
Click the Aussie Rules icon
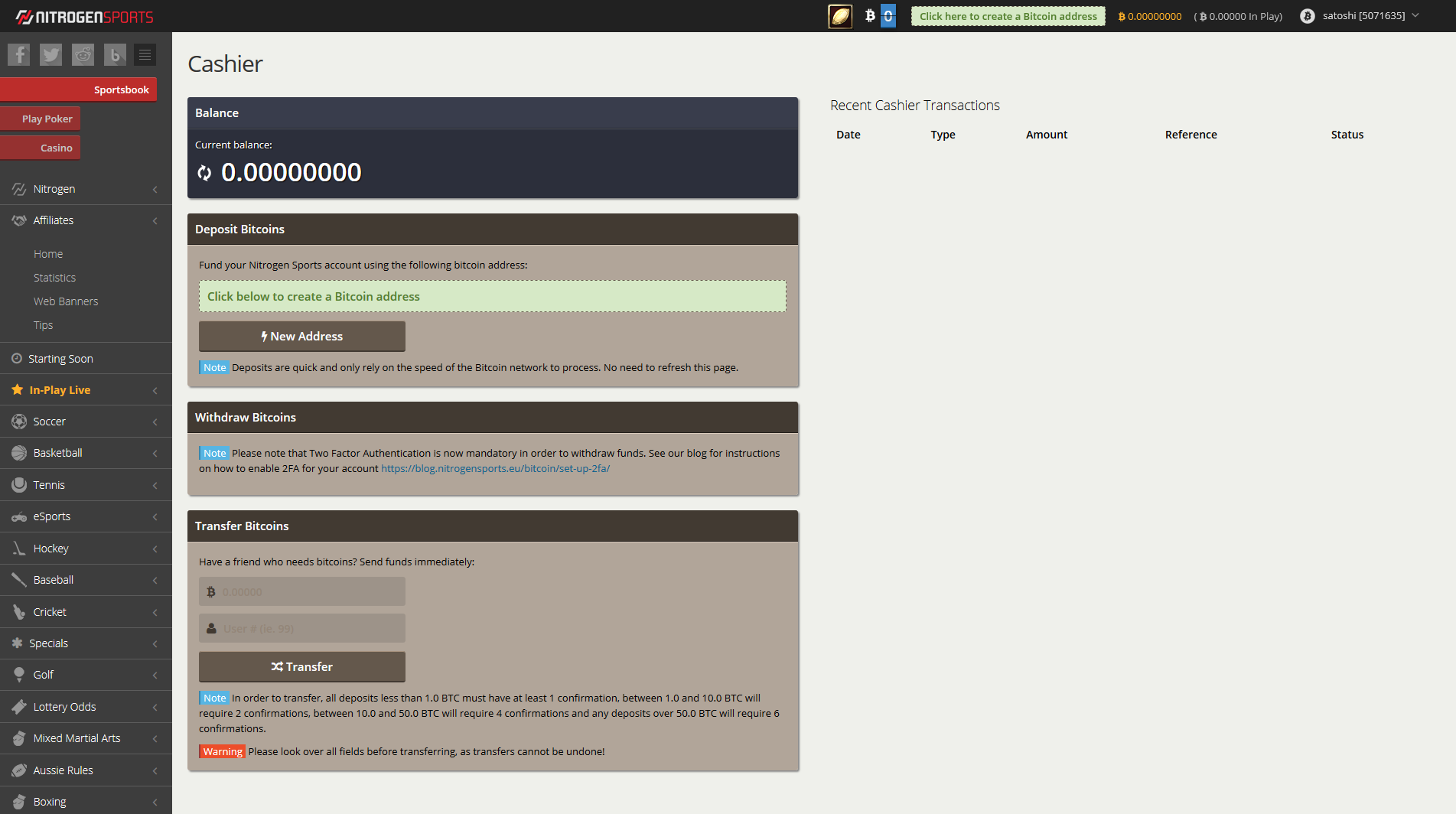(x=19, y=770)
